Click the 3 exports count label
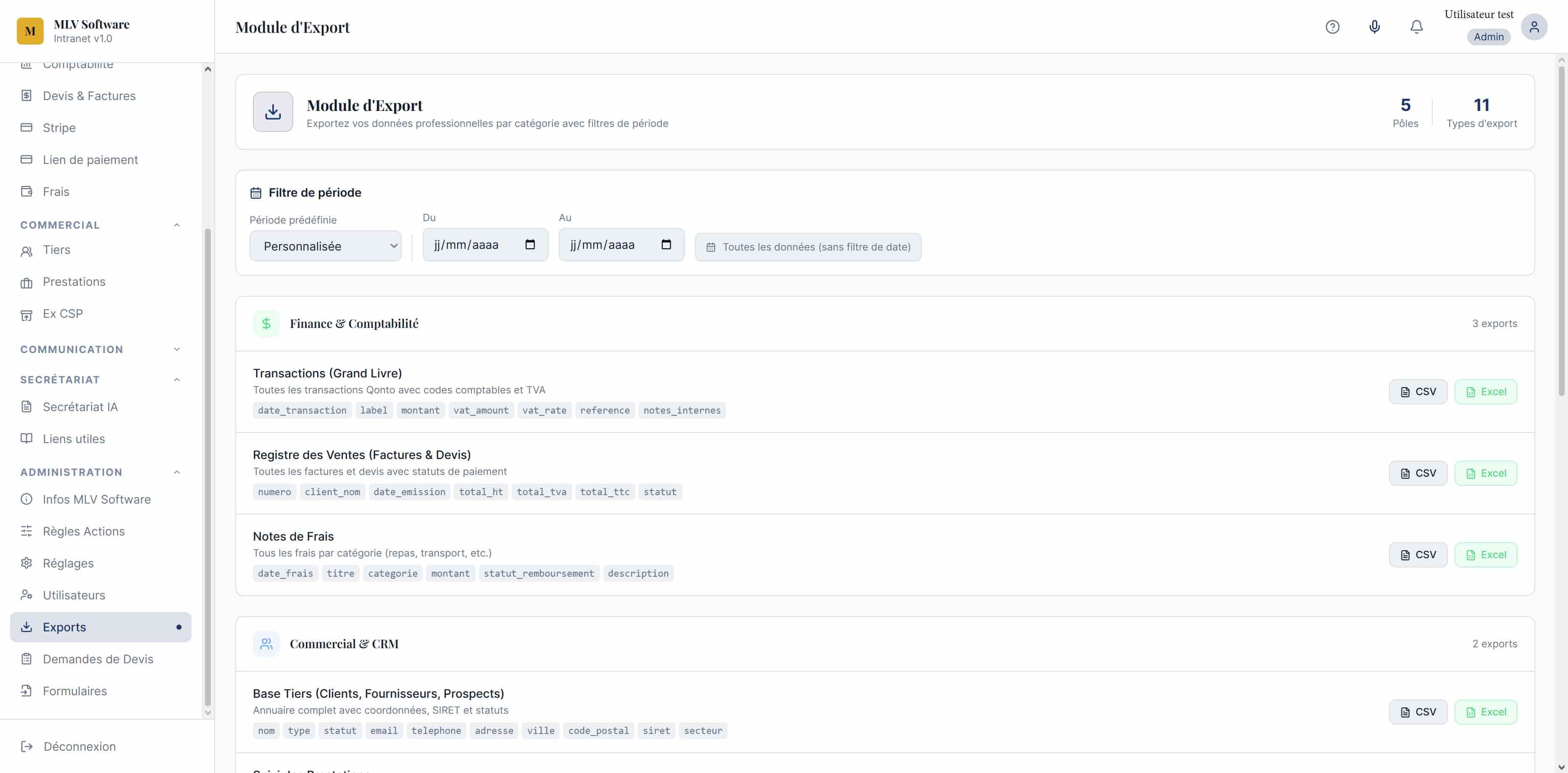 coord(1494,324)
